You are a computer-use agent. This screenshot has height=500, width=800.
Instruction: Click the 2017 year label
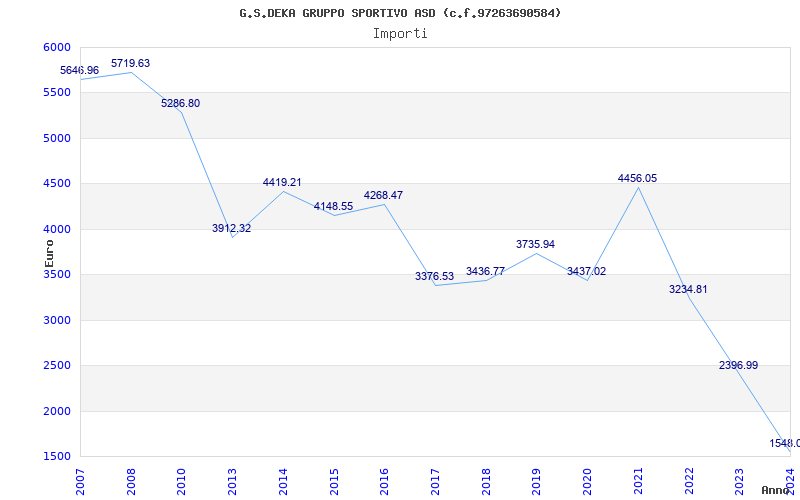(435, 481)
